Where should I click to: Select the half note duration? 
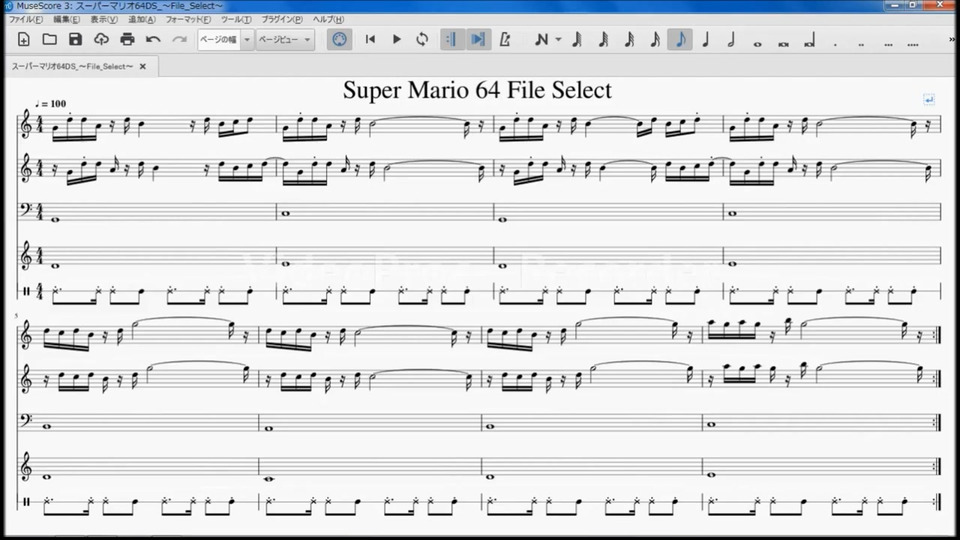(731, 40)
